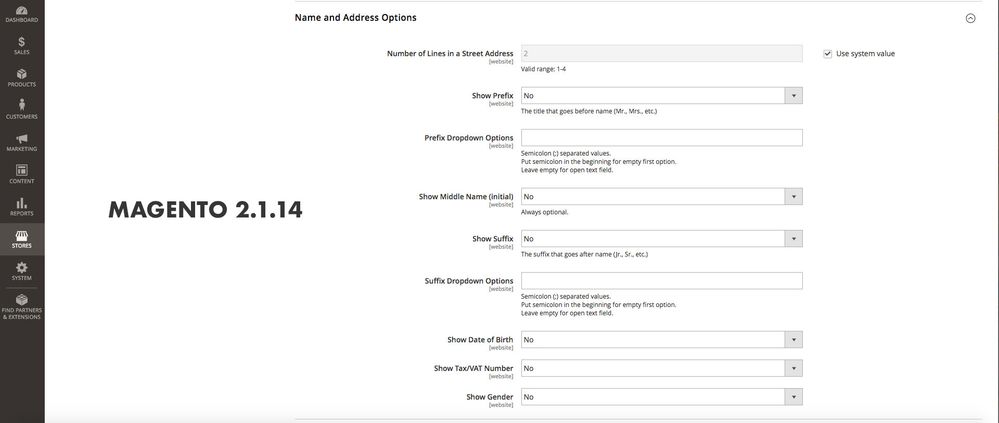
Task: Open the Show Middle Name (initial) dropdown
Action: click(661, 196)
